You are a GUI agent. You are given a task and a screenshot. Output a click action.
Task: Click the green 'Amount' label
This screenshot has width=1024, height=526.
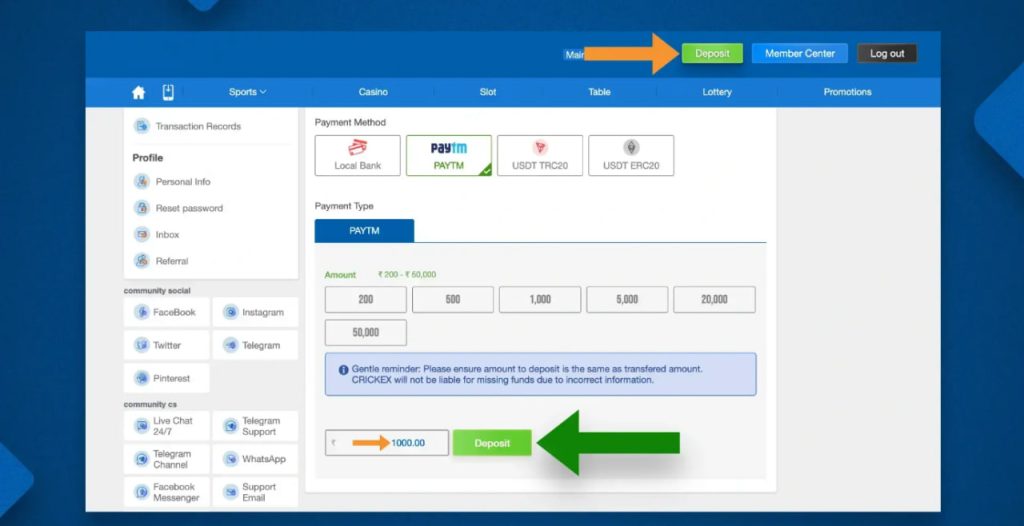pos(340,274)
